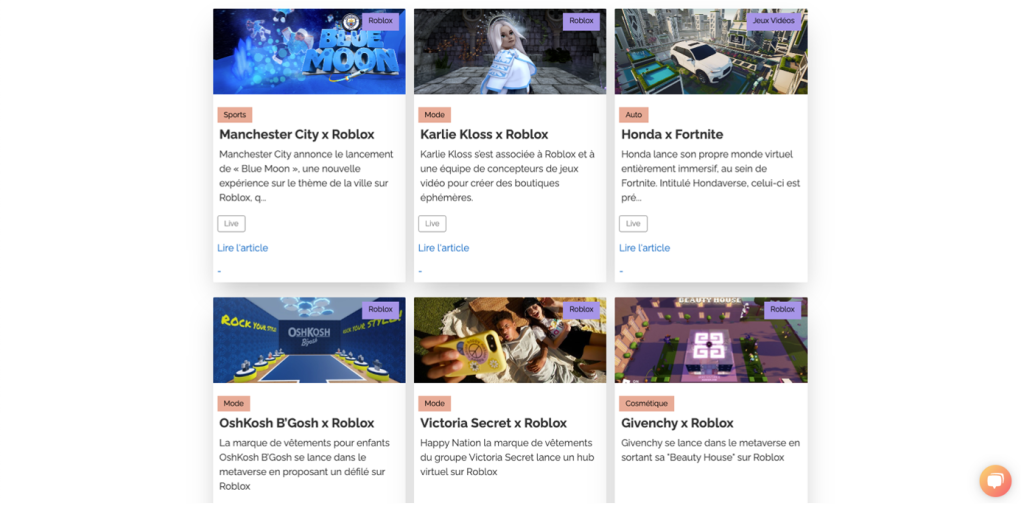1024x506 pixels.
Task: Click Live badge on Karlie Kloss card
Action: 432,223
